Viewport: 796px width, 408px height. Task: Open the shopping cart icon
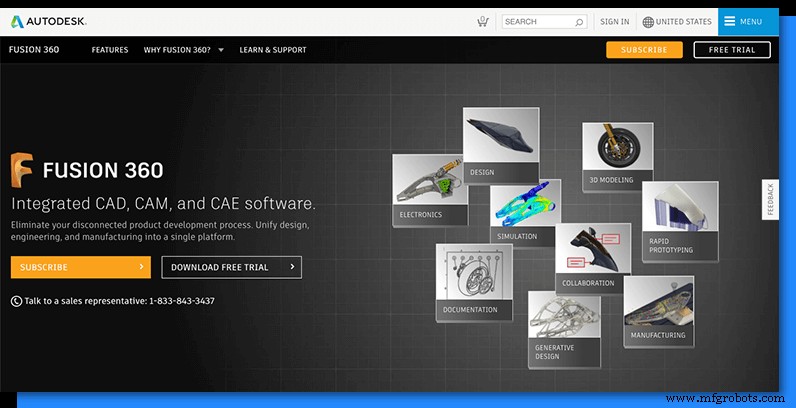click(483, 21)
